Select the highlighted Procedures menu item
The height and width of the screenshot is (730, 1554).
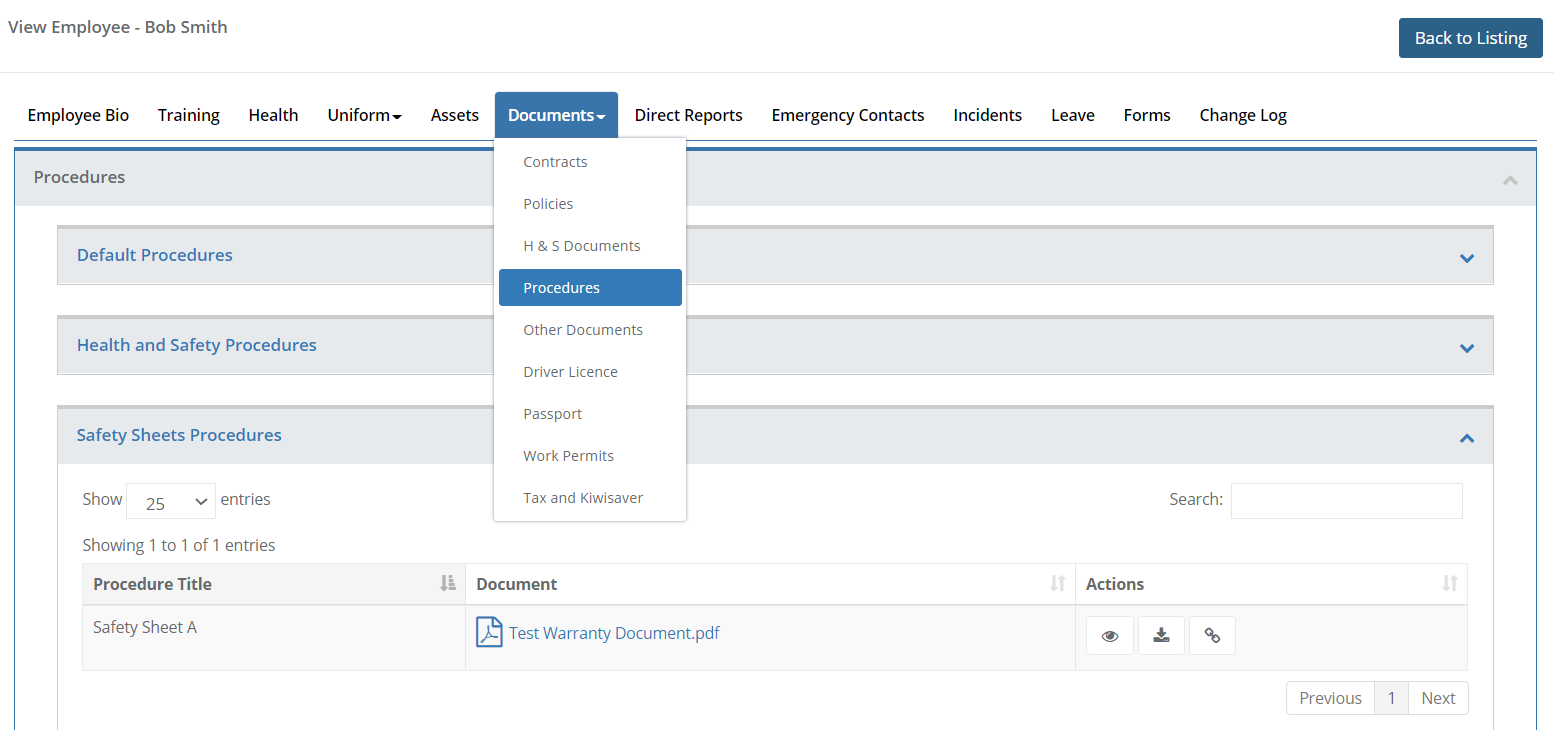tap(590, 288)
